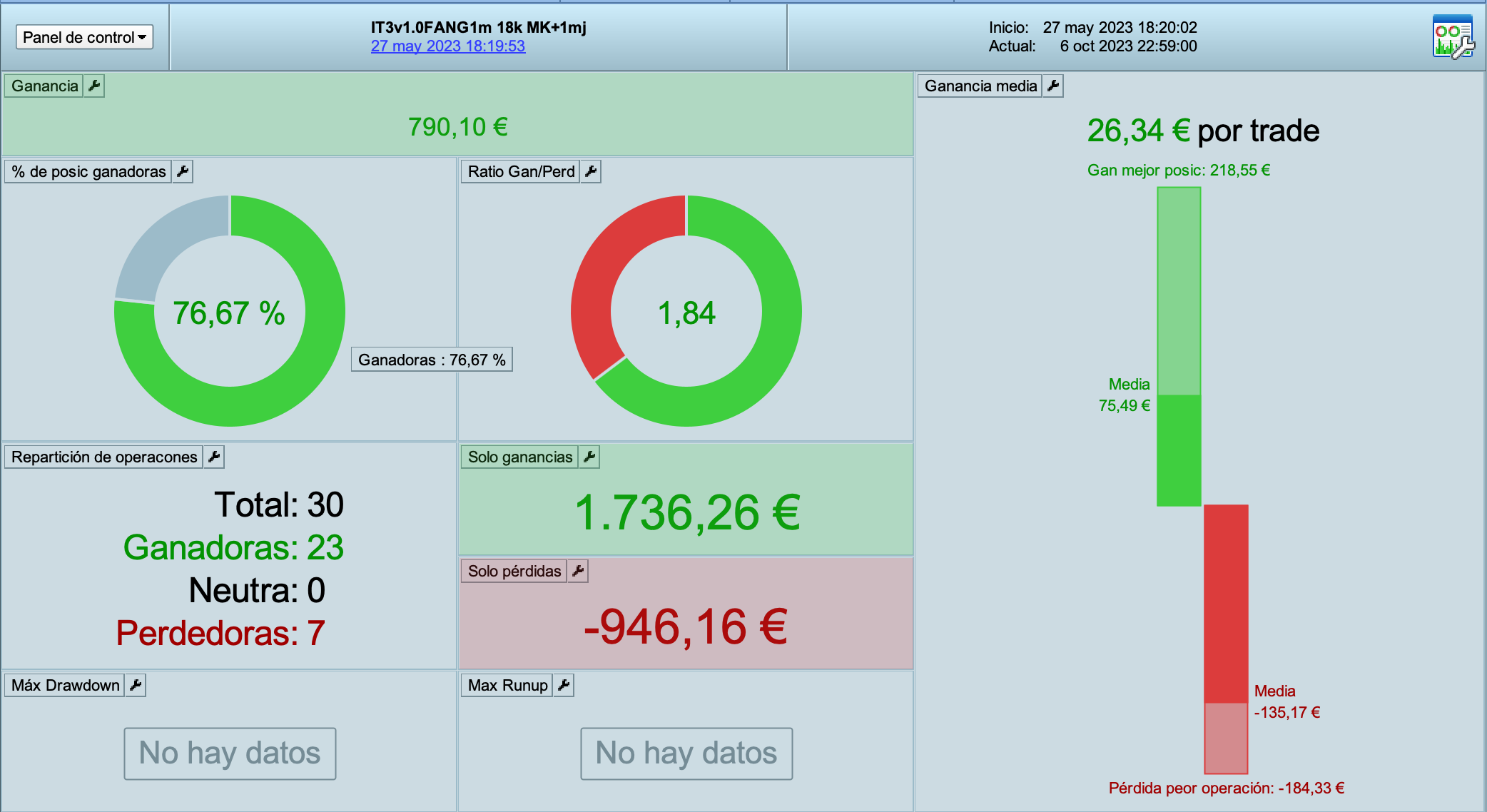The image size is (1487, 812).
Task: Select the Solo pérdidas label
Action: (x=514, y=572)
